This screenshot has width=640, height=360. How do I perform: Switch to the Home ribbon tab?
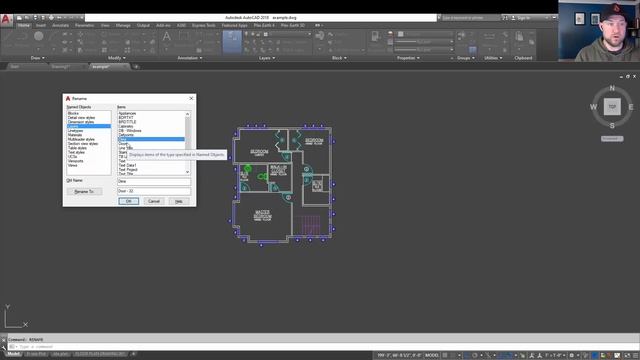[x=23, y=25]
